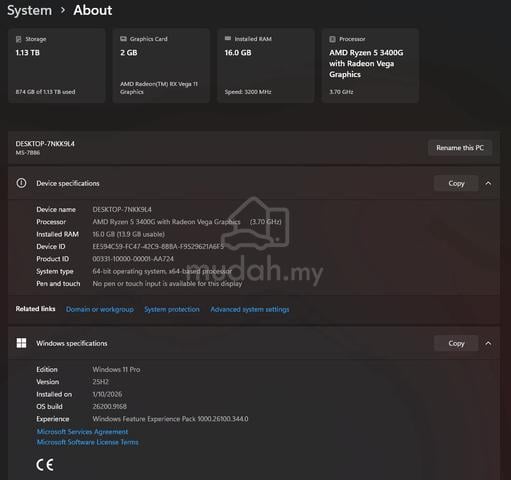Open the 16.0 GB Installed RAM card
Image resolution: width=511 pixels, height=480 pixels.
(266, 66)
